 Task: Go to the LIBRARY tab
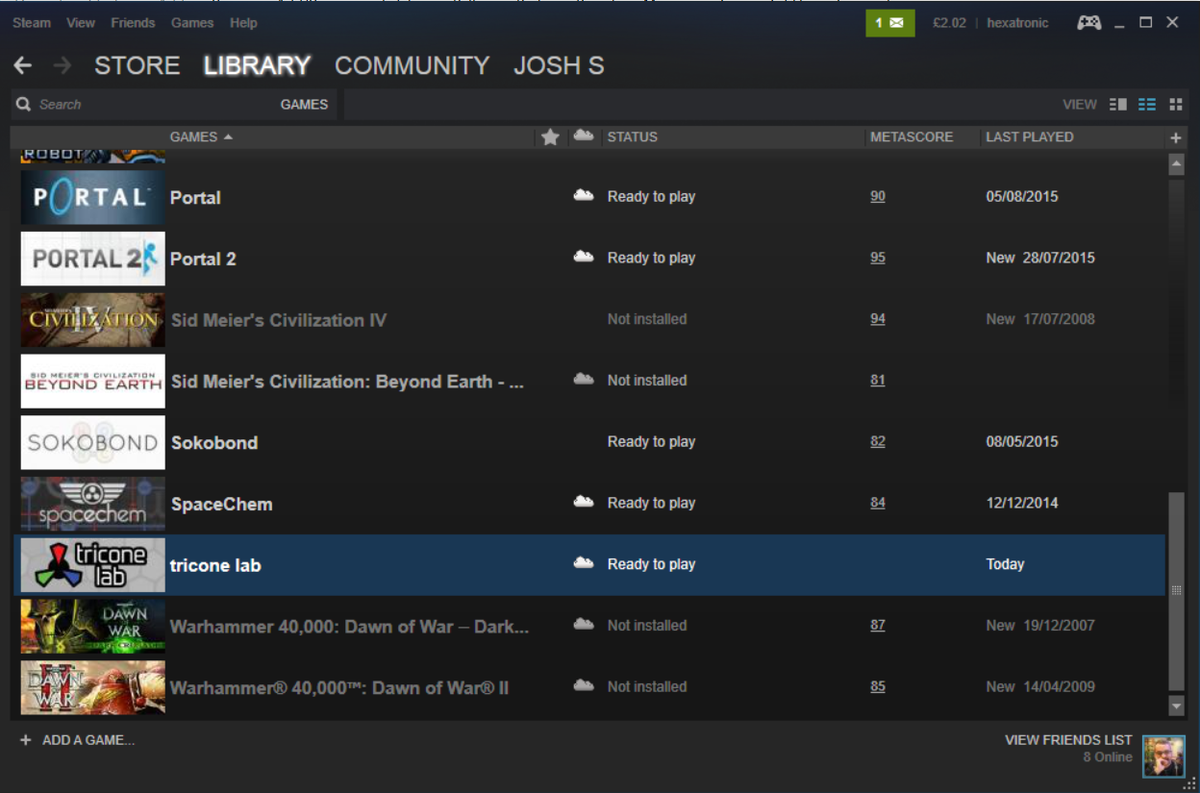pyautogui.click(x=257, y=66)
